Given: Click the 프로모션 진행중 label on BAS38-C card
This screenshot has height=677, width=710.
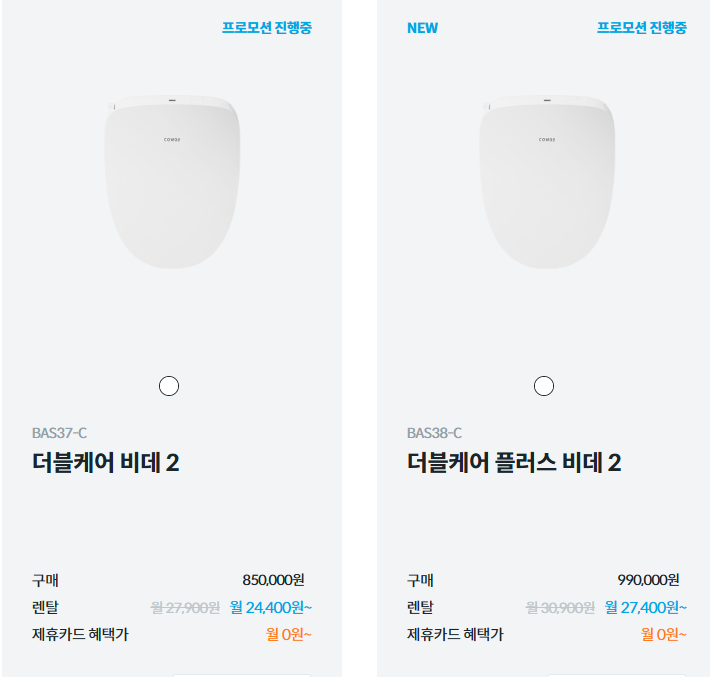Looking at the screenshot, I should [x=642, y=28].
